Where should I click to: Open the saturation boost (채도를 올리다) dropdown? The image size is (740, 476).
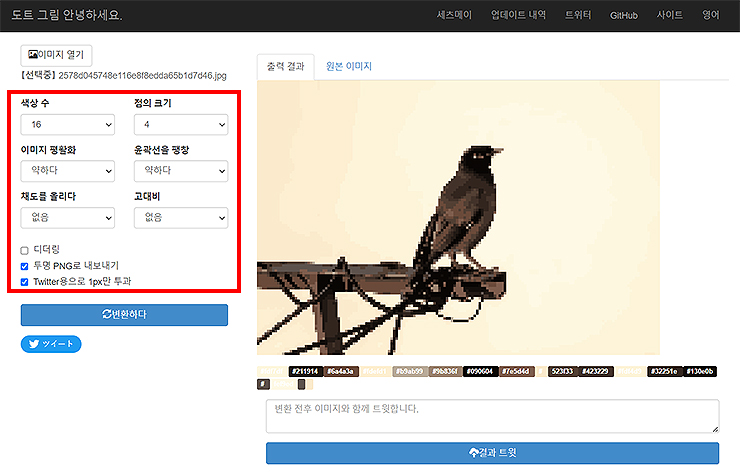pyautogui.click(x=67, y=217)
